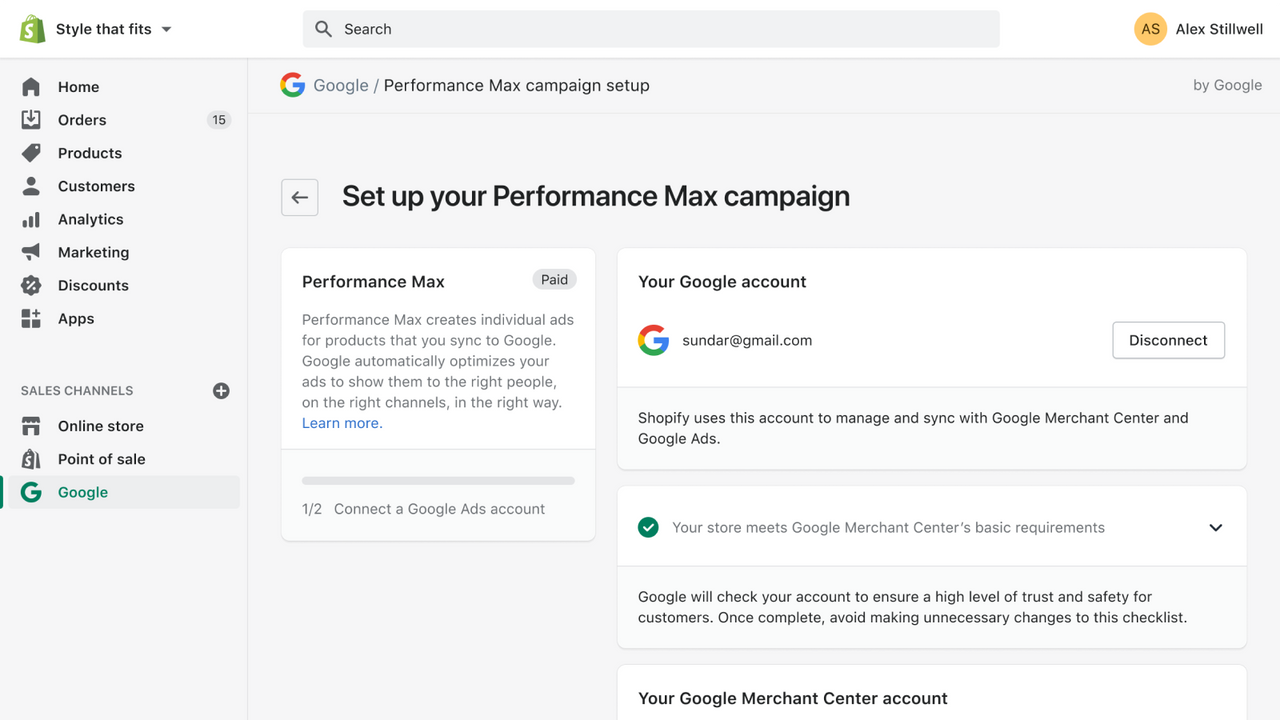Open Orders via its inbox icon

coord(31,120)
